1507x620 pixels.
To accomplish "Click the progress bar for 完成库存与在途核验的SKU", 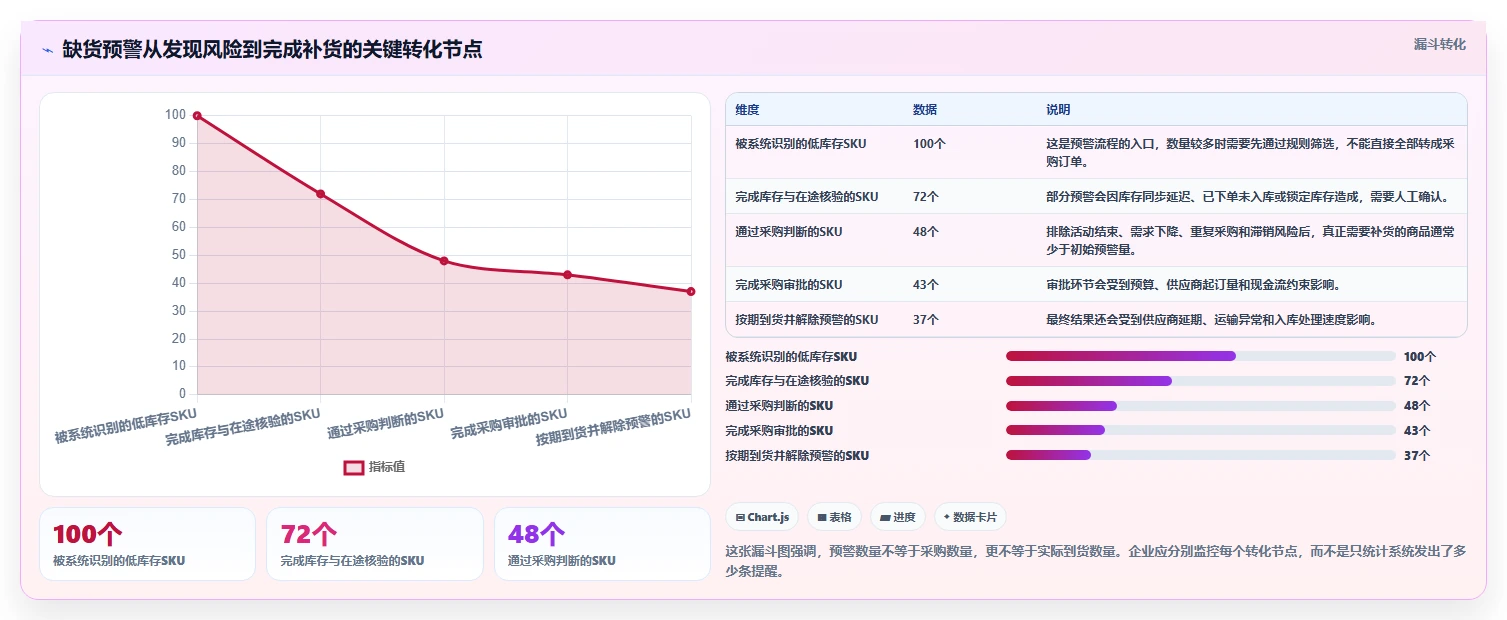I will (x=1201, y=381).
